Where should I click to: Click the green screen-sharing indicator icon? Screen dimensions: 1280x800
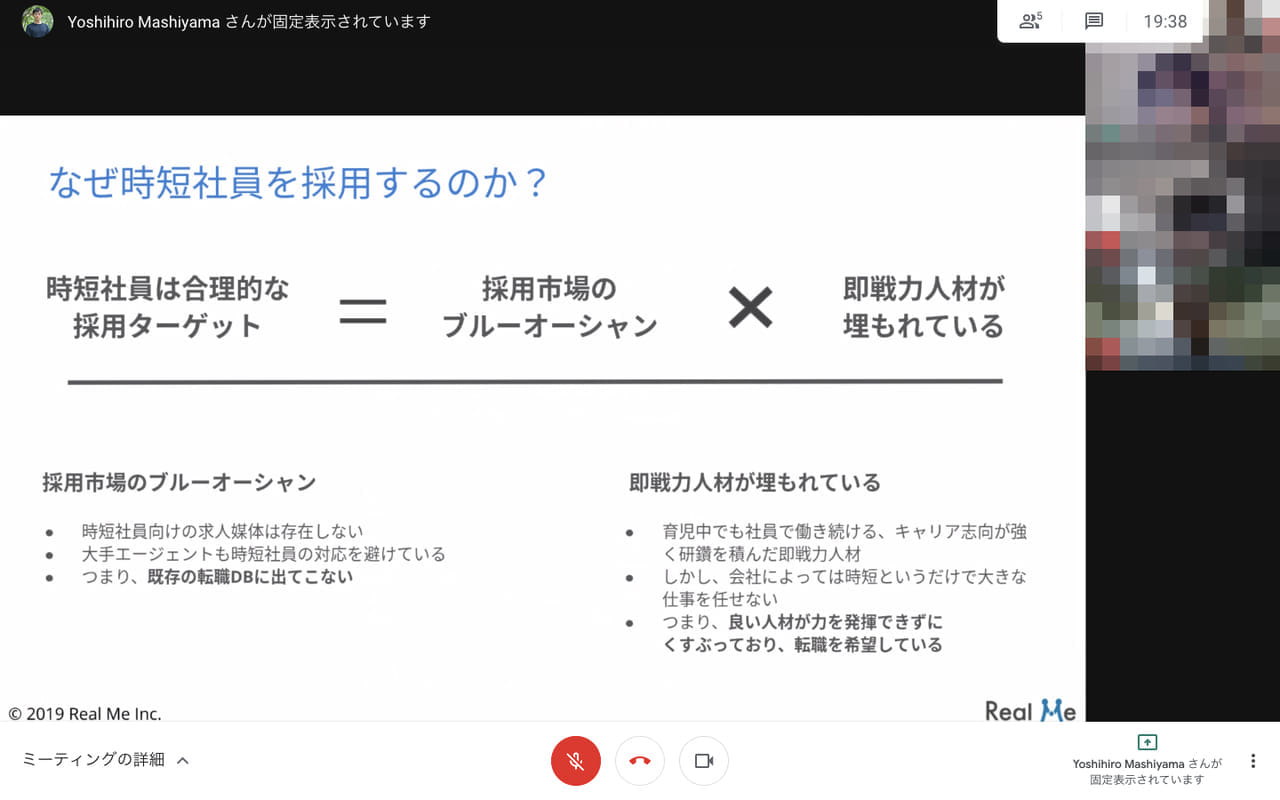1147,744
